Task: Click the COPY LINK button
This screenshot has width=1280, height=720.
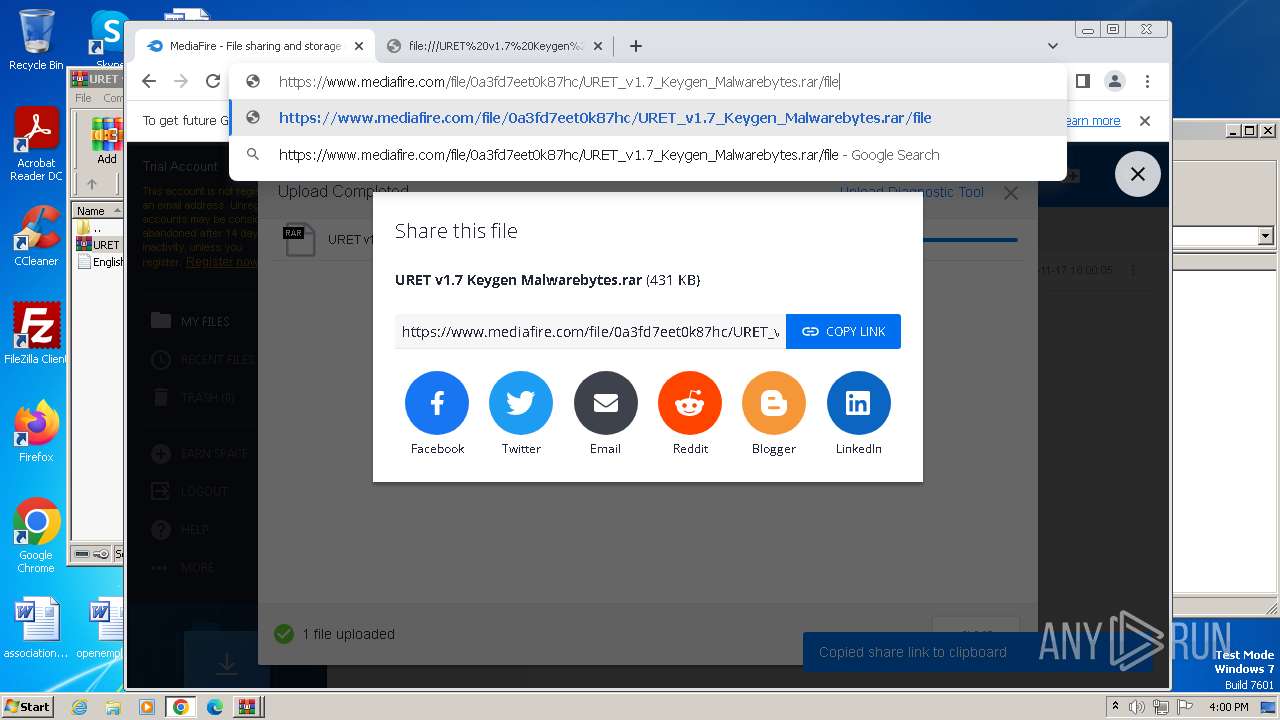Action: pos(843,332)
